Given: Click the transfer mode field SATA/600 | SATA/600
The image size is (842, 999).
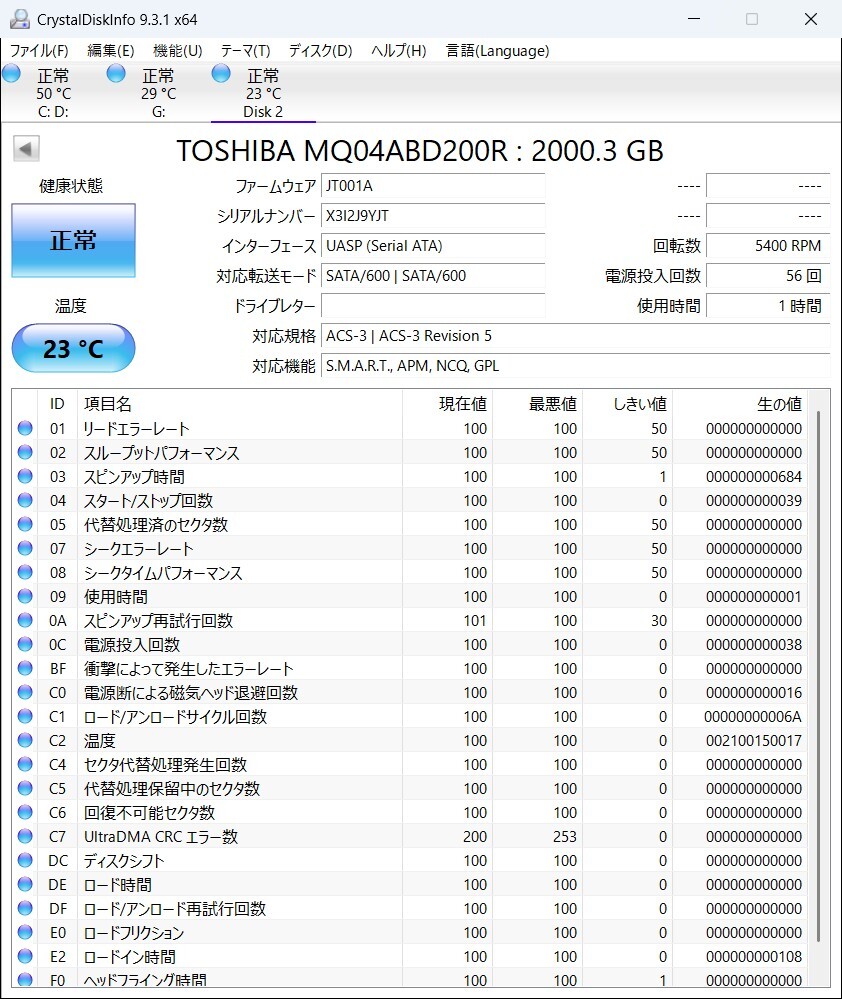Looking at the screenshot, I should pyautogui.click(x=433, y=276).
